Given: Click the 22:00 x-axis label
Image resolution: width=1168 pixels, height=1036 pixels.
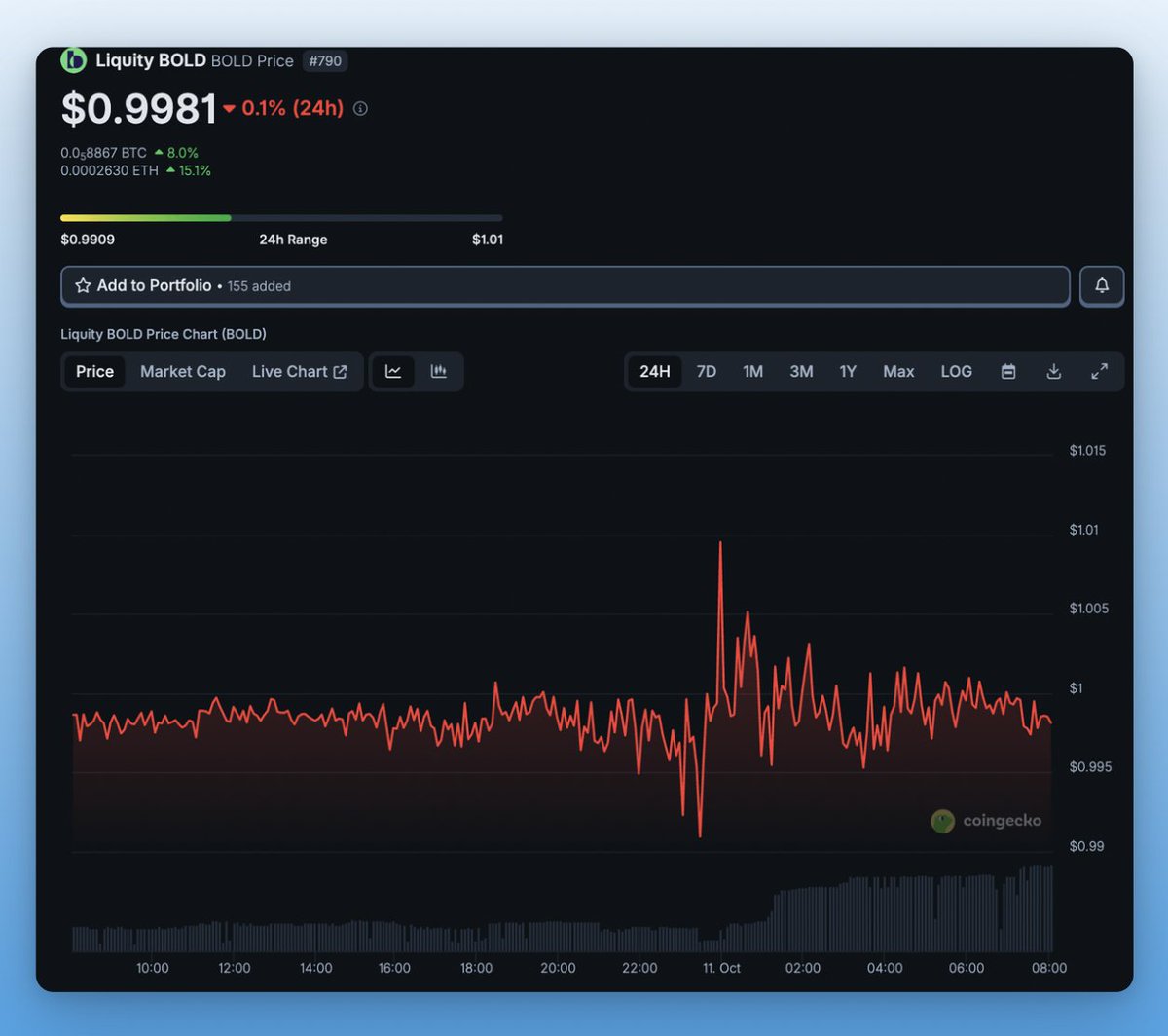Looking at the screenshot, I should pyautogui.click(x=639, y=968).
